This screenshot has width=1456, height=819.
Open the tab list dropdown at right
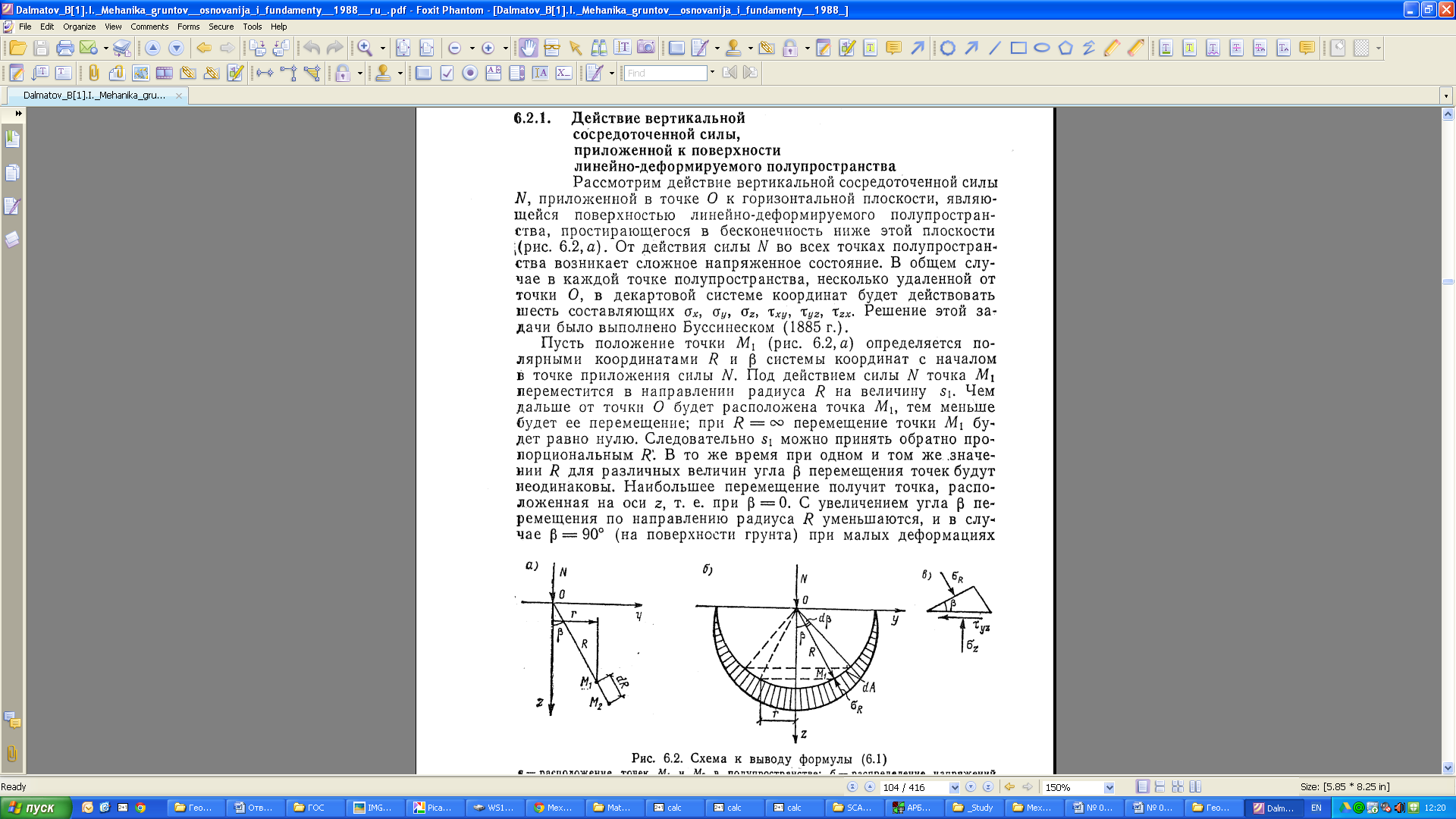pos(1446,96)
